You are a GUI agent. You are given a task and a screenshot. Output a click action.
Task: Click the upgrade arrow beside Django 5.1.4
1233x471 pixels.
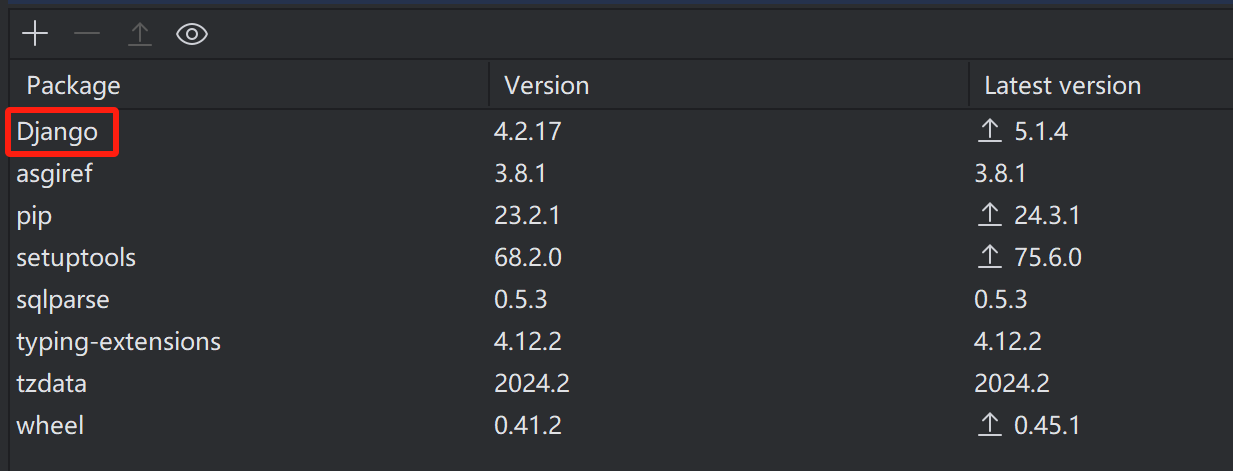[989, 131]
